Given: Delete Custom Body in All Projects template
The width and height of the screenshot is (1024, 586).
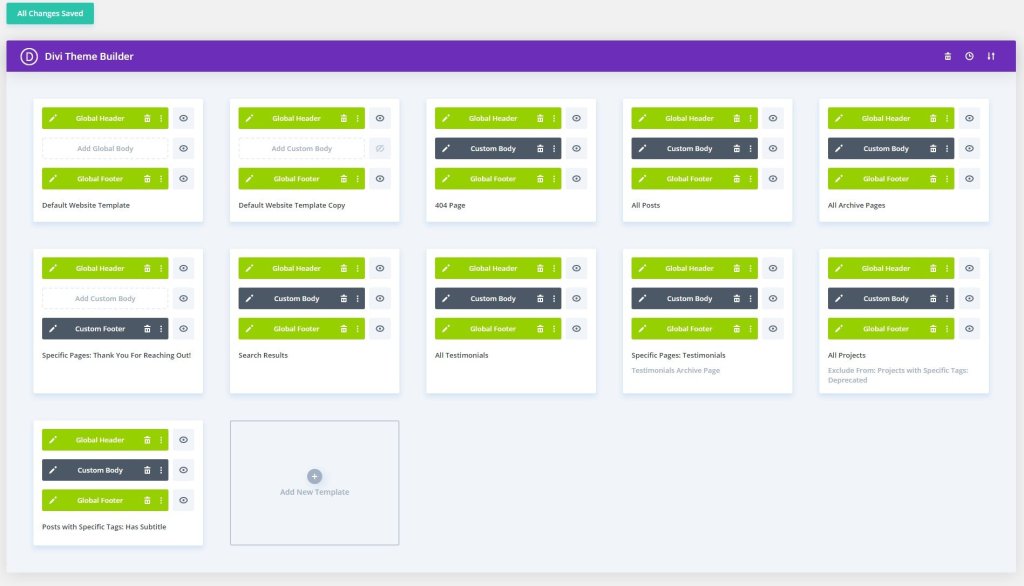Looking at the screenshot, I should (933, 299).
